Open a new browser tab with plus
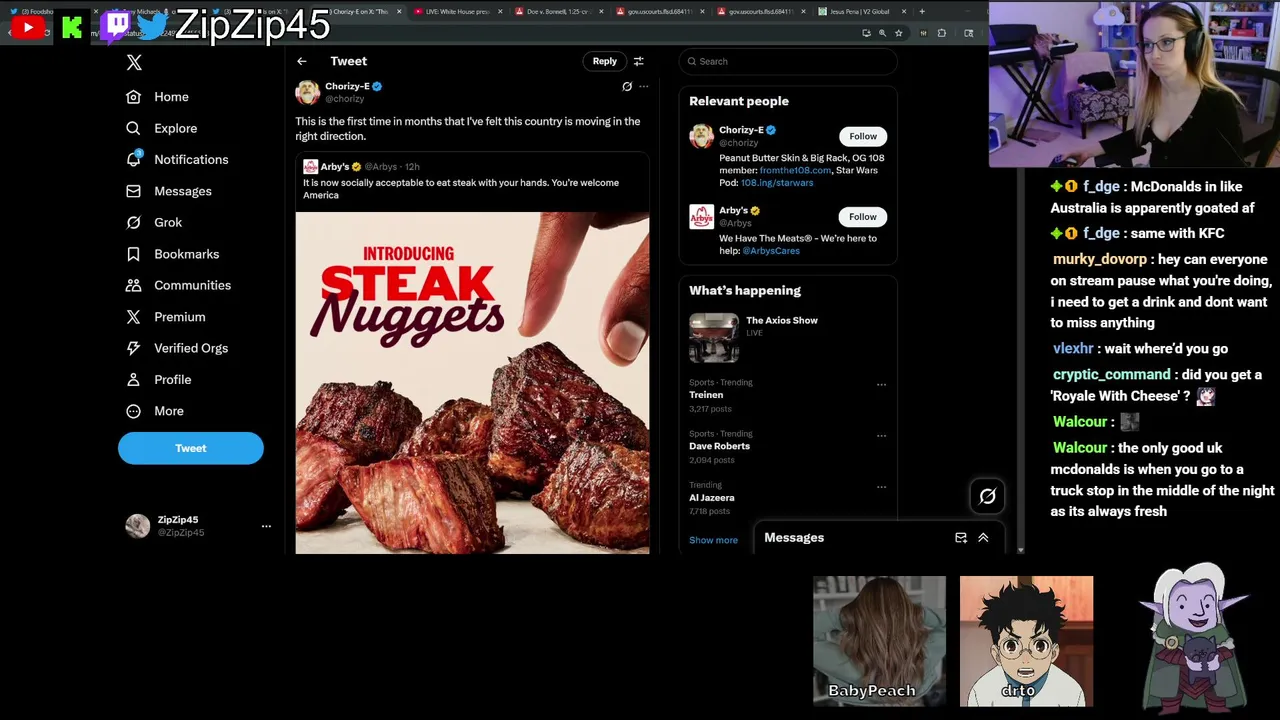This screenshot has height=720, width=1280. coord(922,11)
